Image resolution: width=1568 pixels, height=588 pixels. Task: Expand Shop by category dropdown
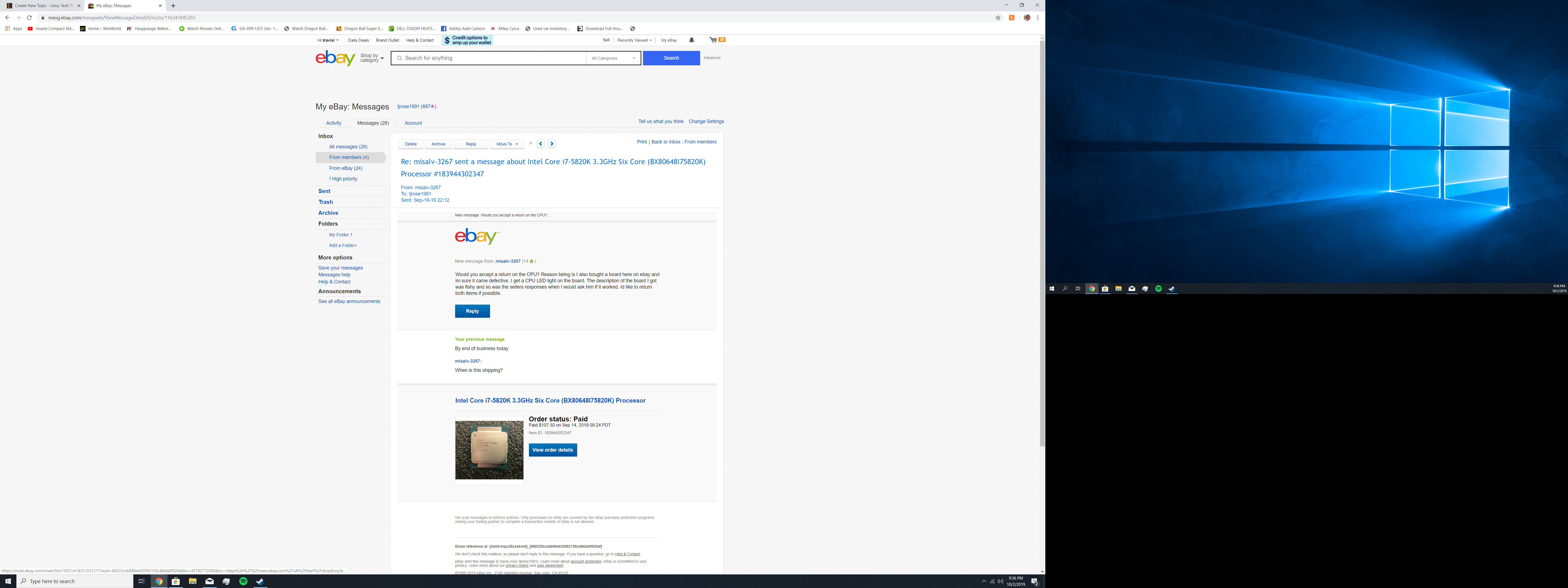(372, 58)
